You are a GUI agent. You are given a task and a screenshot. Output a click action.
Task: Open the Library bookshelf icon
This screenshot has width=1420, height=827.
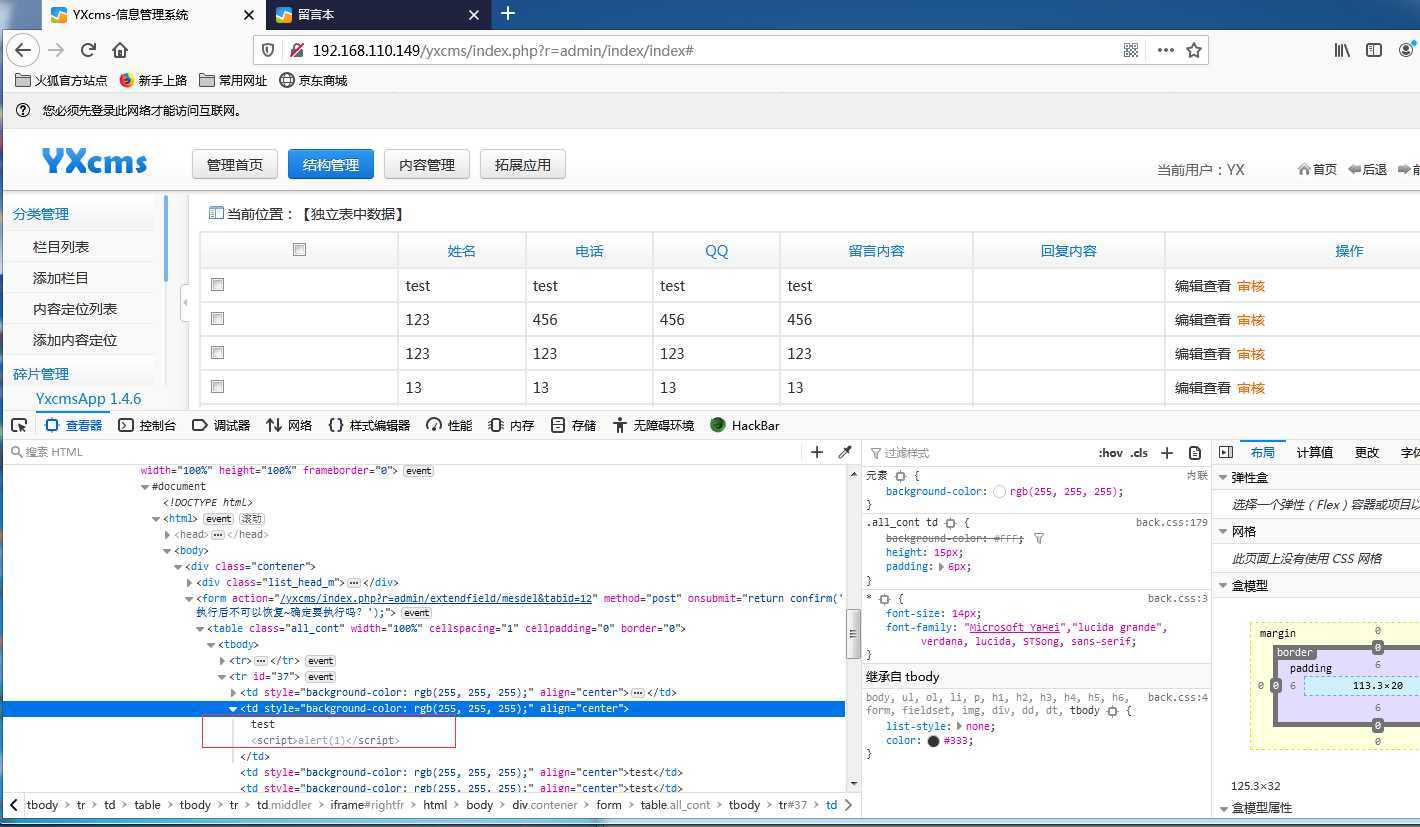1342,50
